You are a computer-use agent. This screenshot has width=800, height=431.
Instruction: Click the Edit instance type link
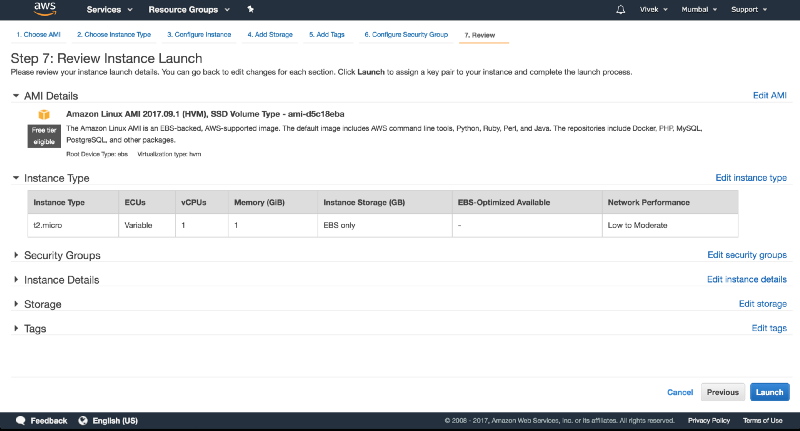[751, 178]
